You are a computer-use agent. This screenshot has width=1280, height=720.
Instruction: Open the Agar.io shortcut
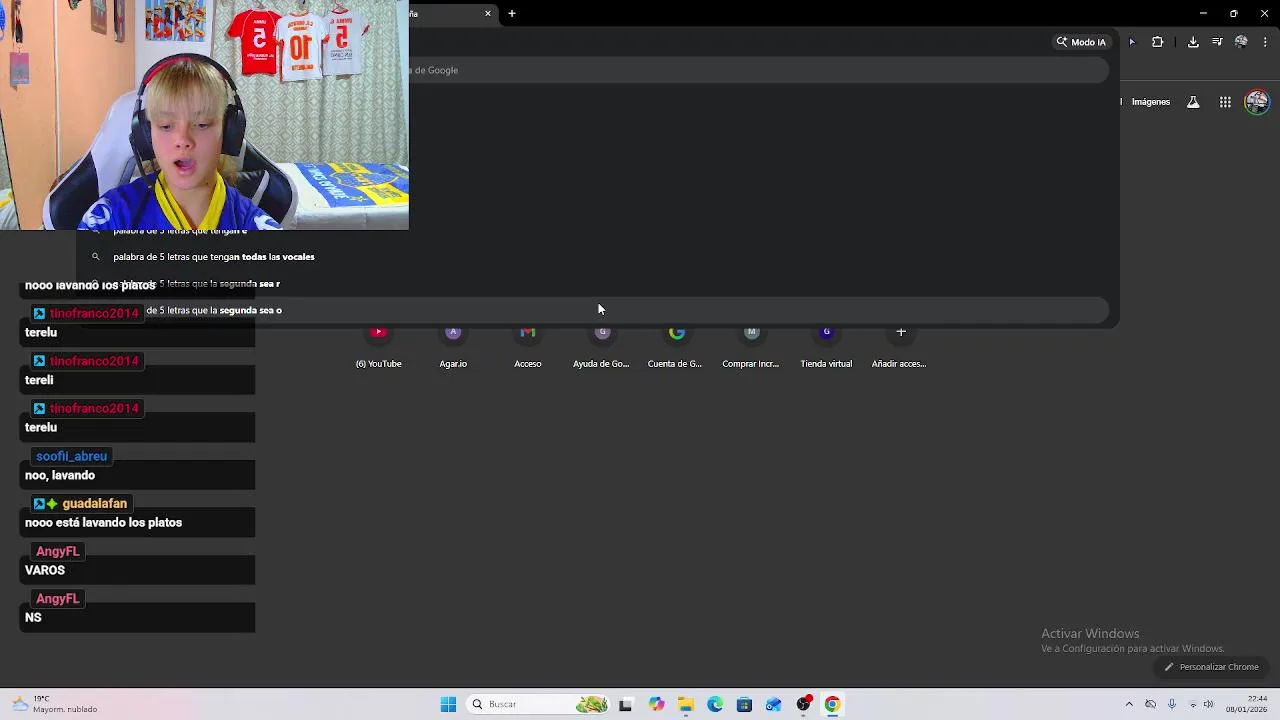coord(453,348)
